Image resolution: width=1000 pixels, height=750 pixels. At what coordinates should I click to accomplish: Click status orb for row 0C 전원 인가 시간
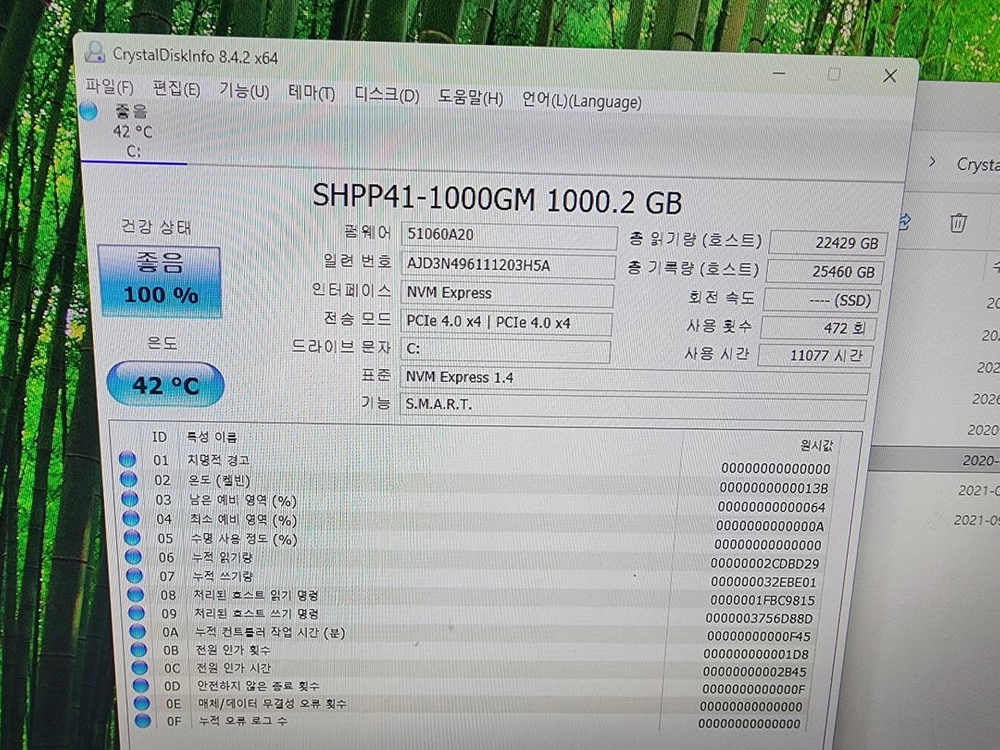140,668
